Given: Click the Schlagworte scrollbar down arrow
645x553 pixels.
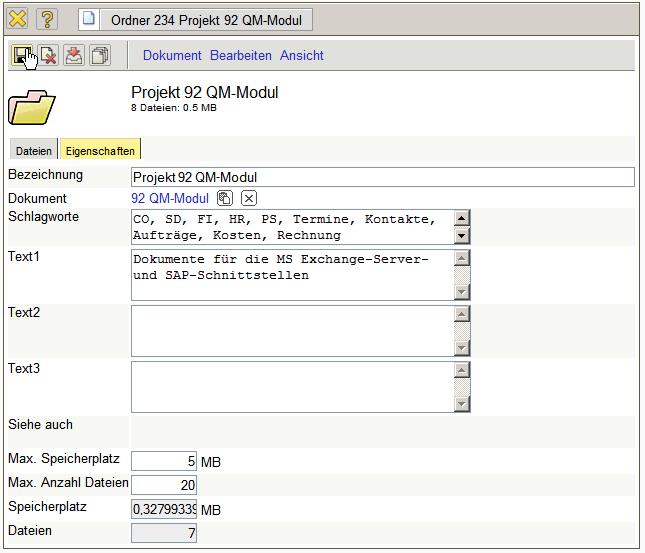Looking at the screenshot, I should [462, 236].
